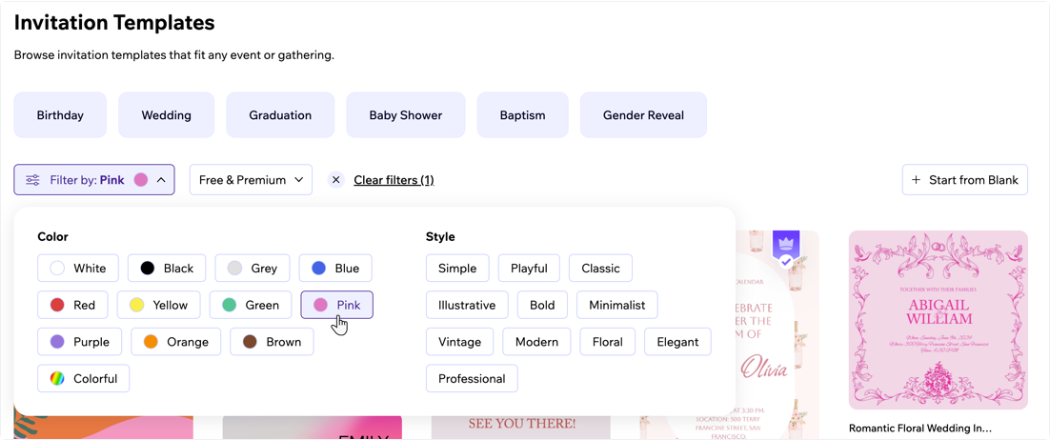The height and width of the screenshot is (440, 1061).
Task: Toggle the Blue color filter
Action: tap(336, 268)
